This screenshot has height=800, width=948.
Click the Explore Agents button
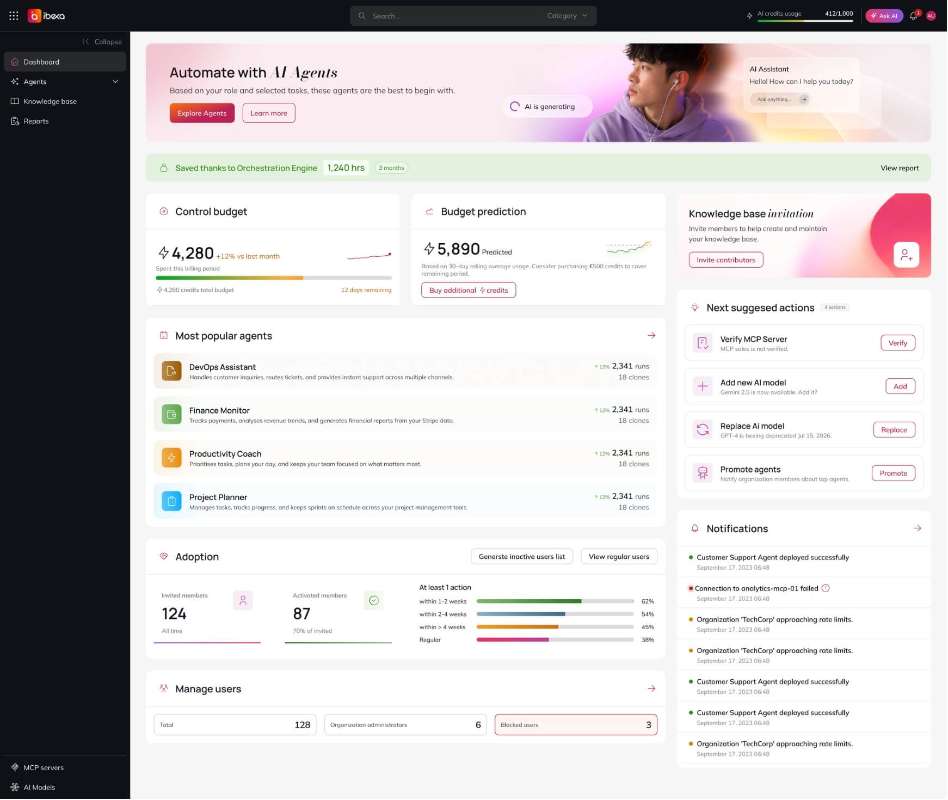click(202, 113)
